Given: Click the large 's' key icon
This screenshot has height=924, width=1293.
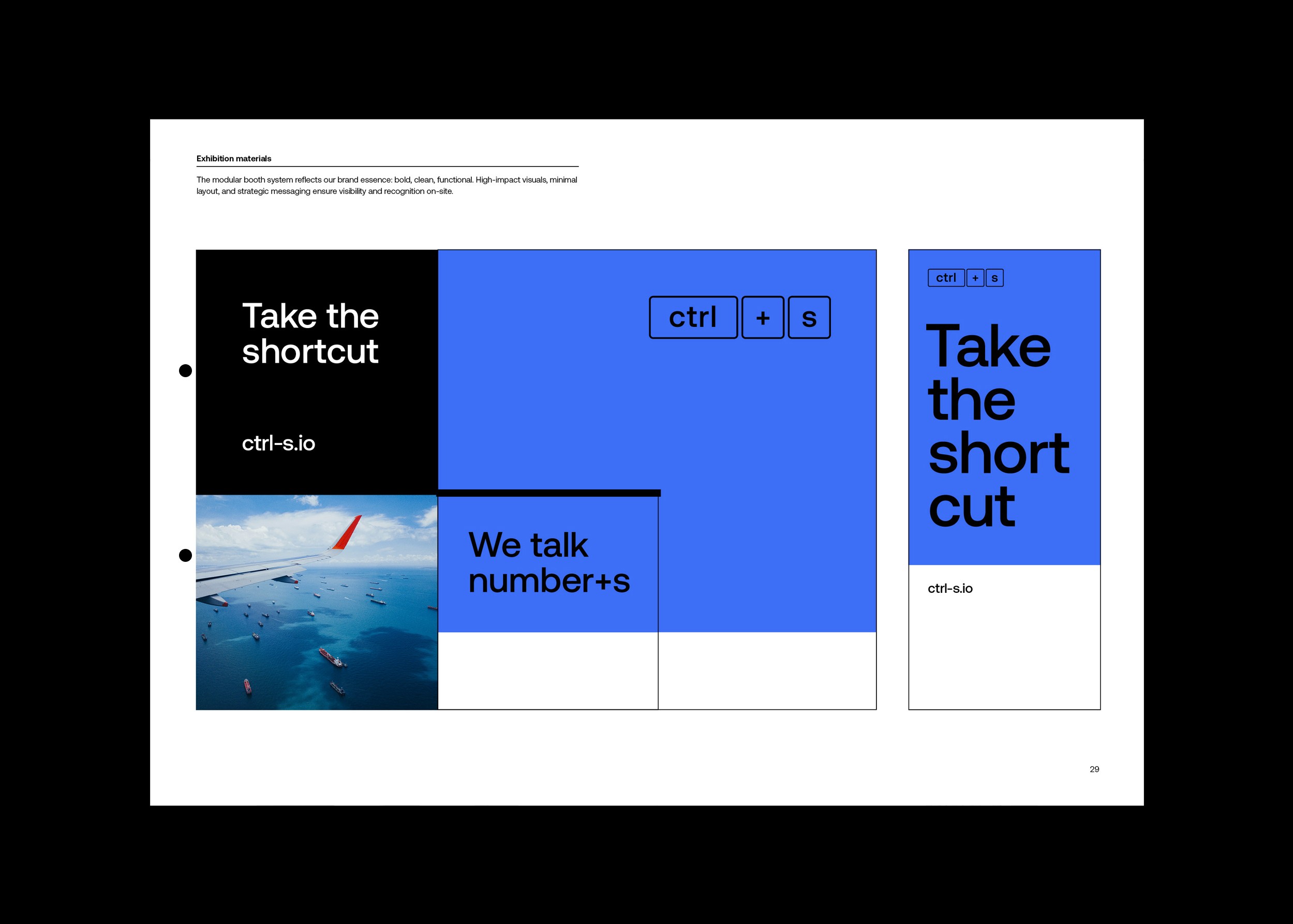Looking at the screenshot, I should 809,318.
